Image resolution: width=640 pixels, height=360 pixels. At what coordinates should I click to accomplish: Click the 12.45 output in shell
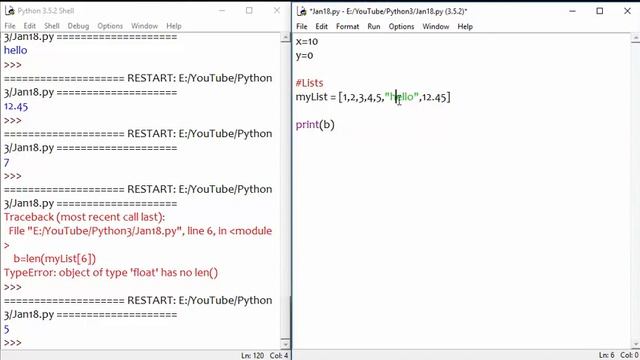[16, 107]
